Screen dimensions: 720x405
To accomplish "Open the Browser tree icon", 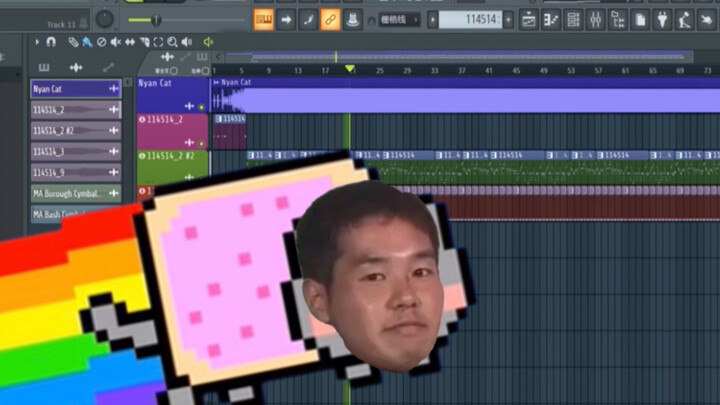I will point(618,20).
